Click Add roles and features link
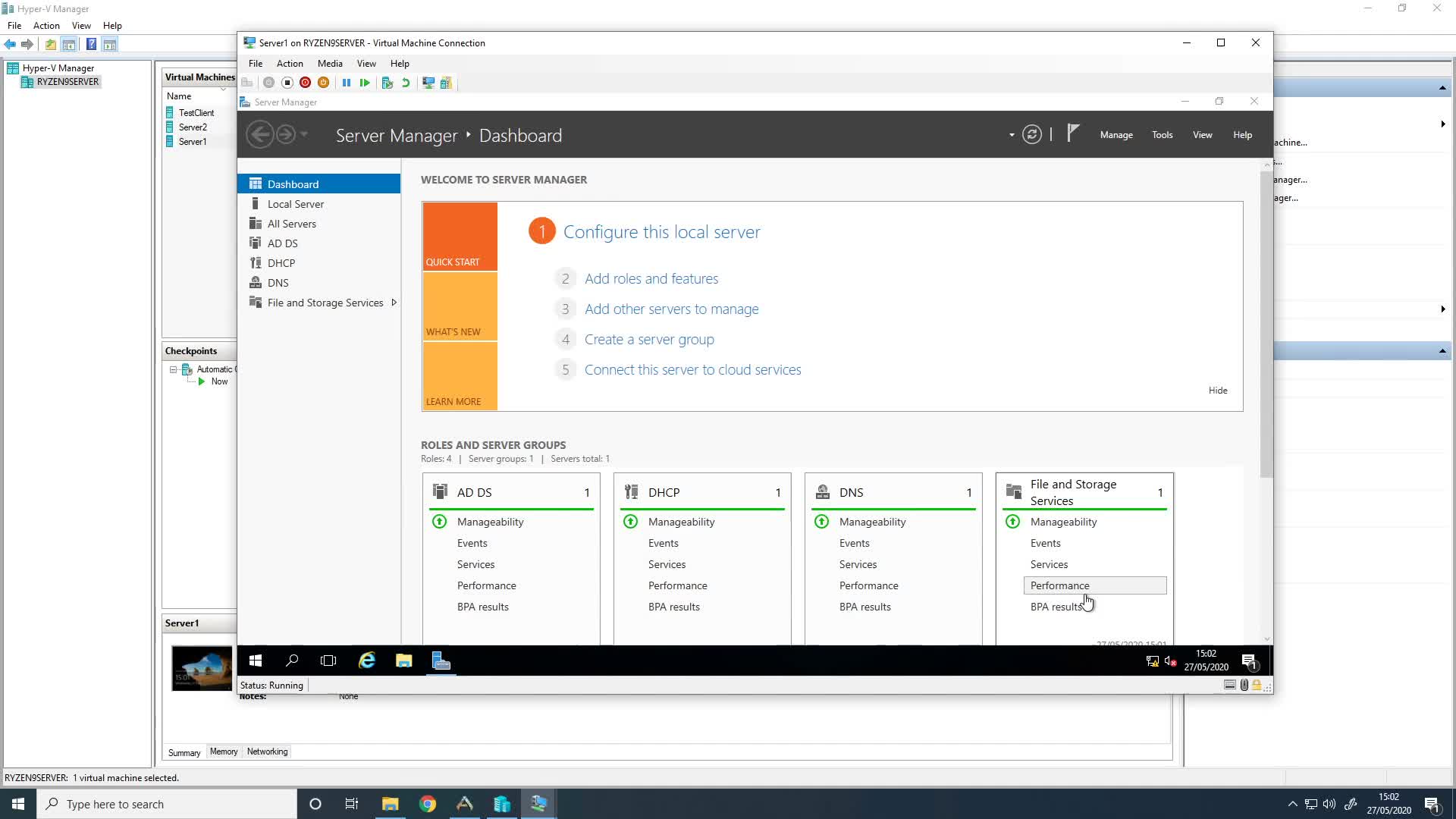Screen dimensions: 1456x819 click(651, 278)
